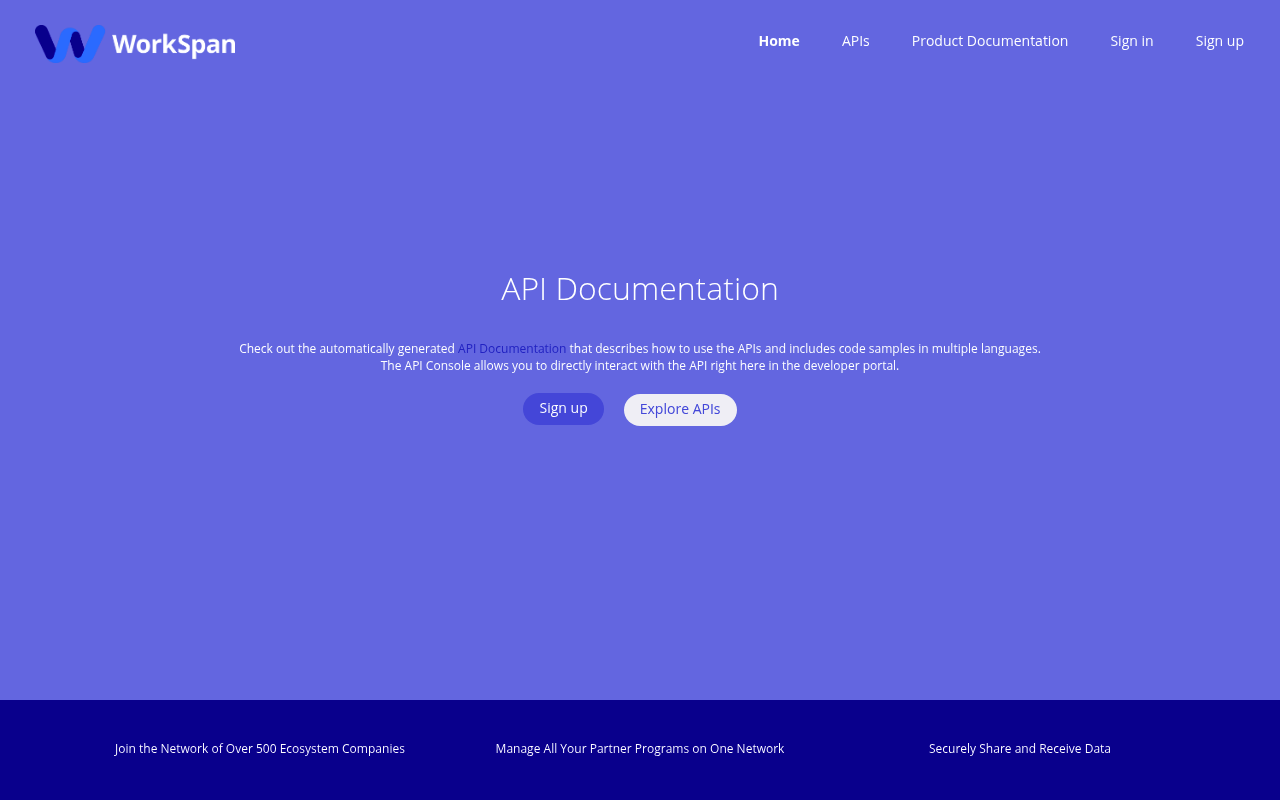Follow the inline API Documentation link
1280x800 pixels.
512,349
